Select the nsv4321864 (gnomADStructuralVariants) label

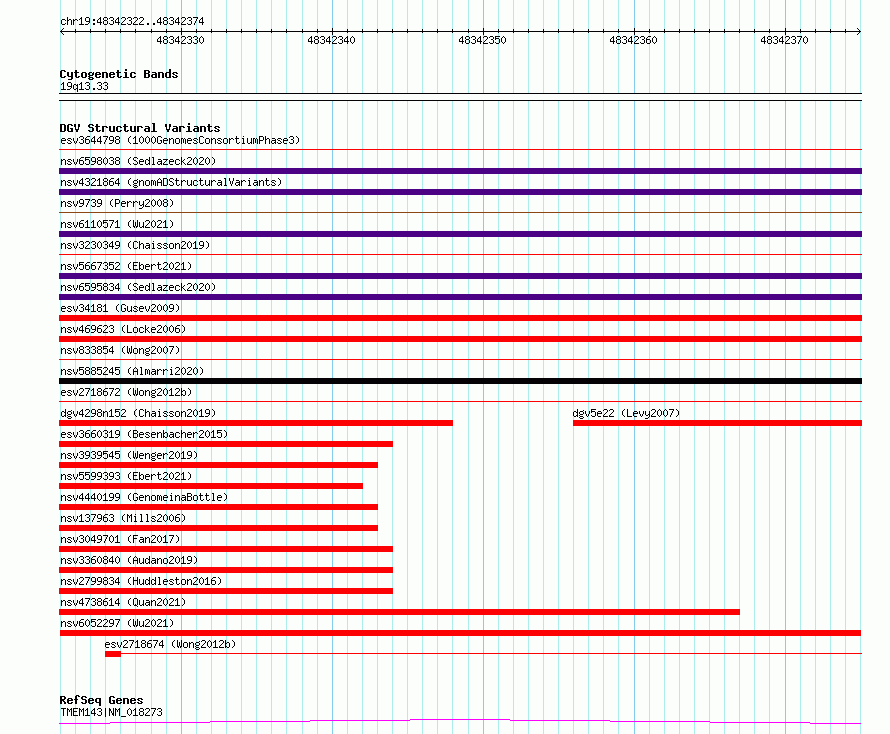(x=171, y=182)
